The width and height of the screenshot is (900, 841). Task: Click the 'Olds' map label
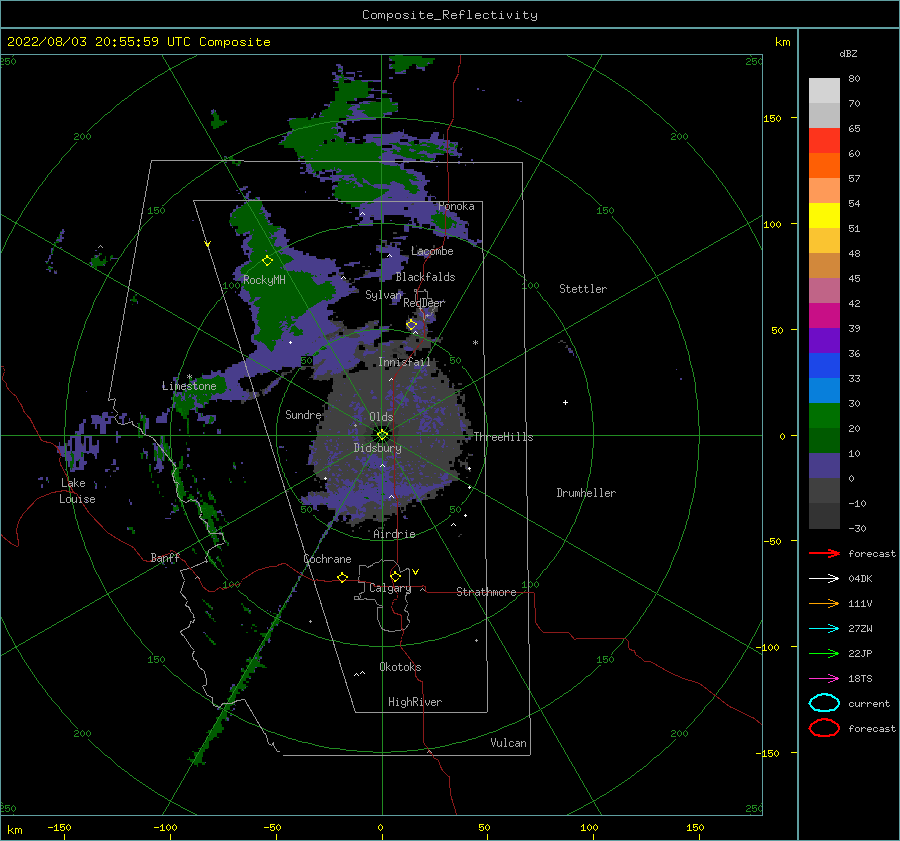(x=381, y=417)
